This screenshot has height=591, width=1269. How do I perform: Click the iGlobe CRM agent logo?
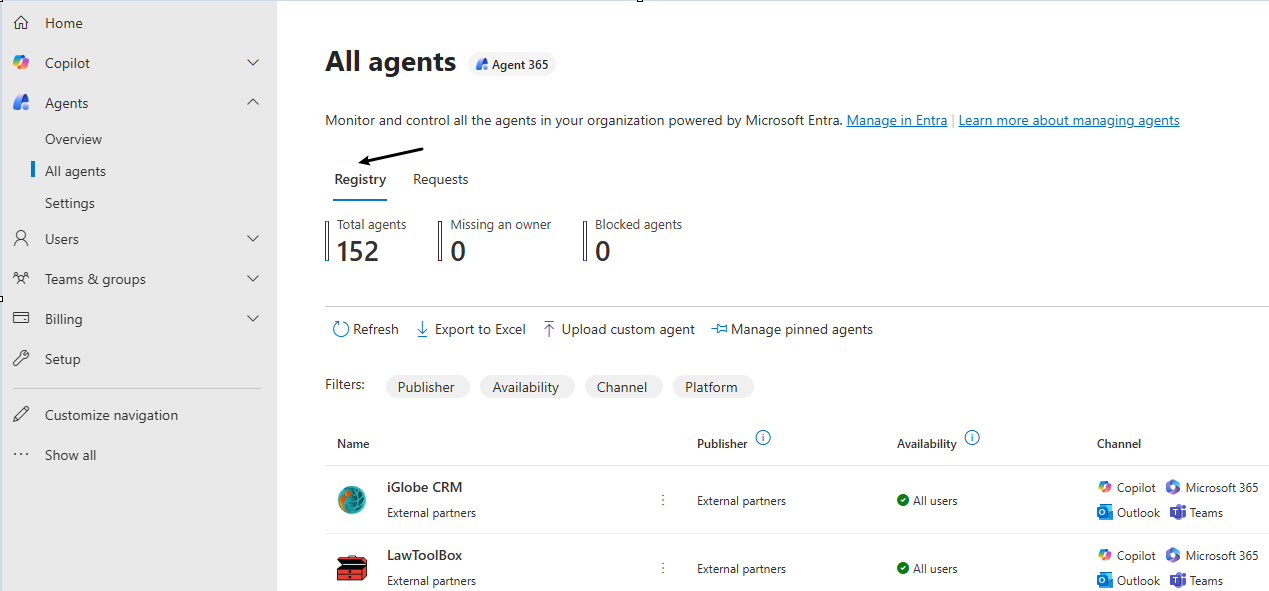point(352,500)
